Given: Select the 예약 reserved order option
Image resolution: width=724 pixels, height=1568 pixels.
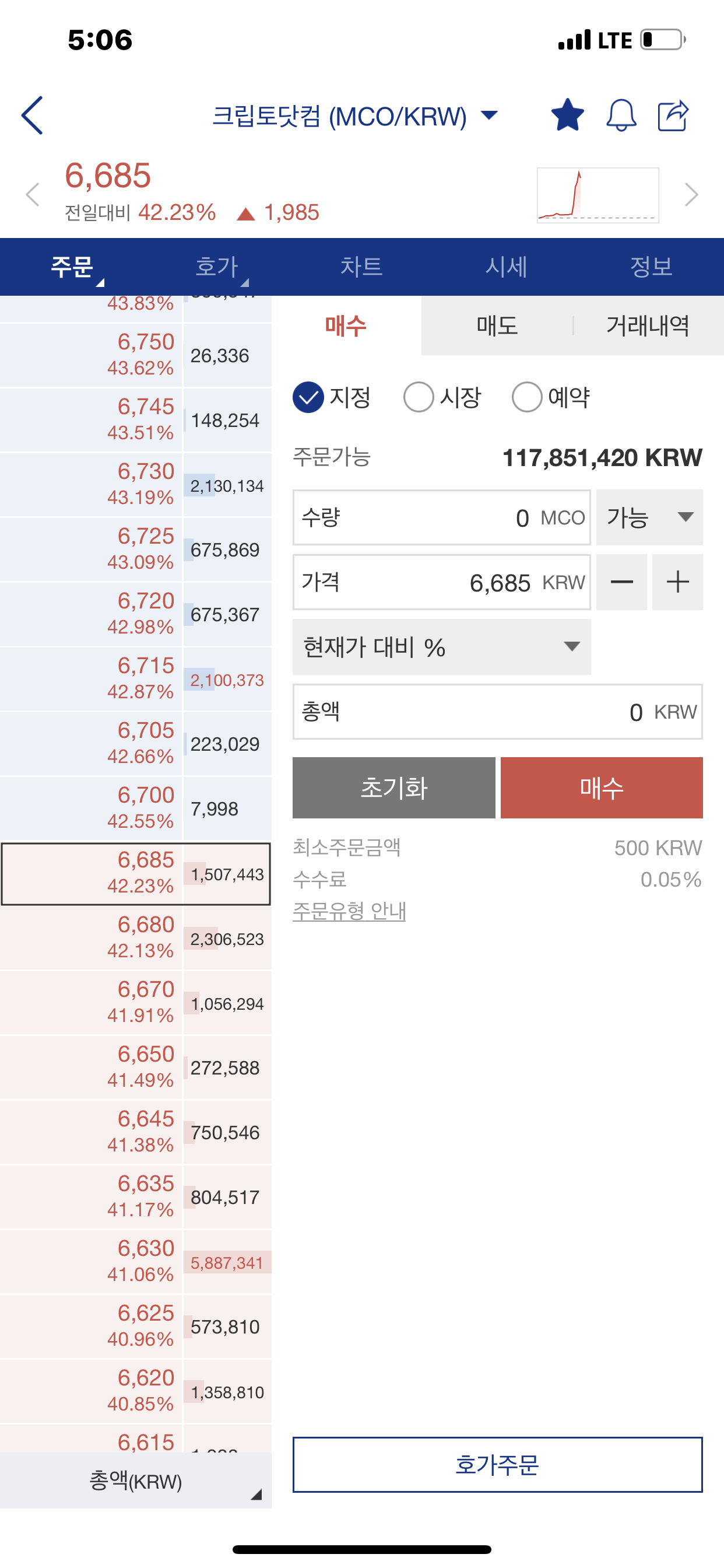Looking at the screenshot, I should [551, 397].
